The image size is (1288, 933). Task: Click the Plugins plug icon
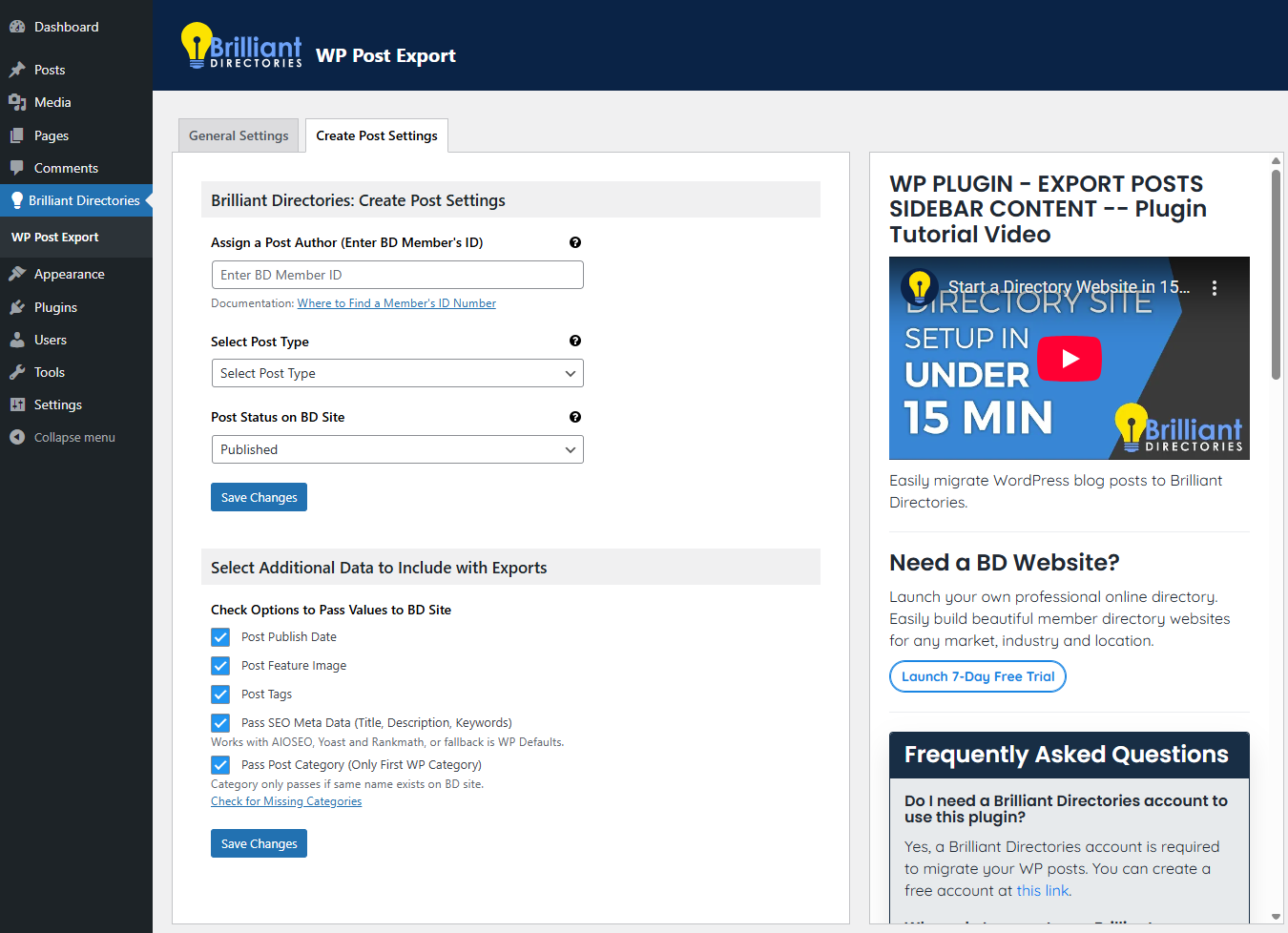coord(17,307)
